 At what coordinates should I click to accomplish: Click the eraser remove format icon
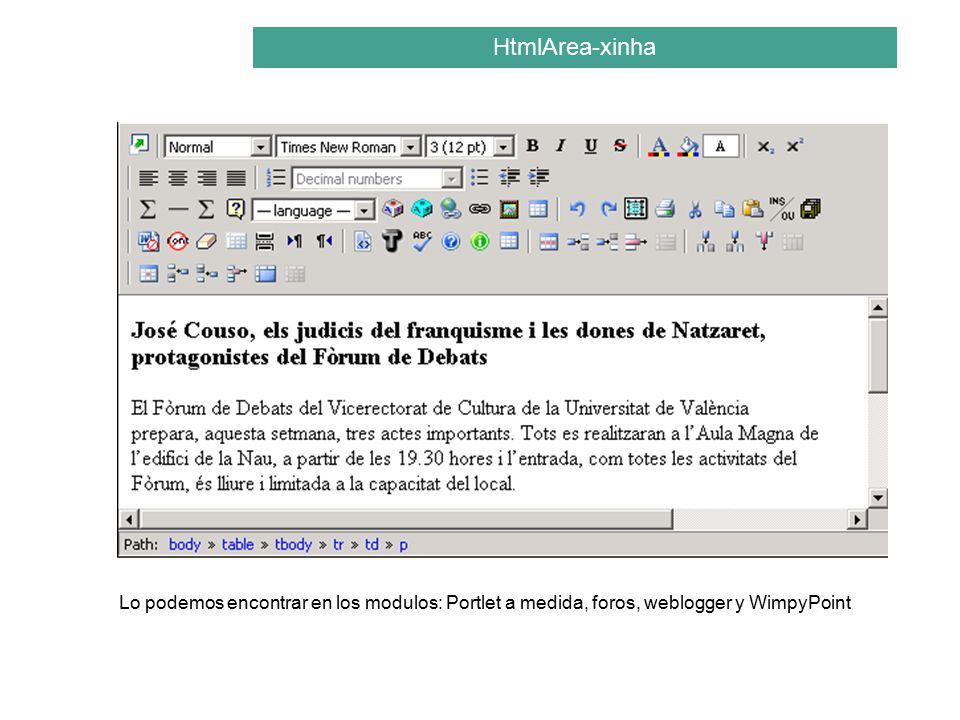click(x=206, y=241)
